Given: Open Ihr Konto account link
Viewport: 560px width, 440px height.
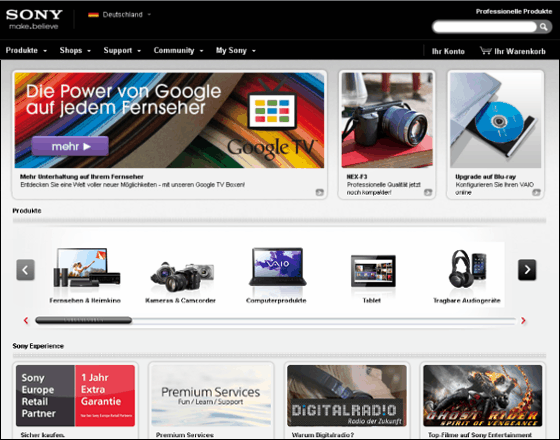Looking at the screenshot, I should coord(448,51).
